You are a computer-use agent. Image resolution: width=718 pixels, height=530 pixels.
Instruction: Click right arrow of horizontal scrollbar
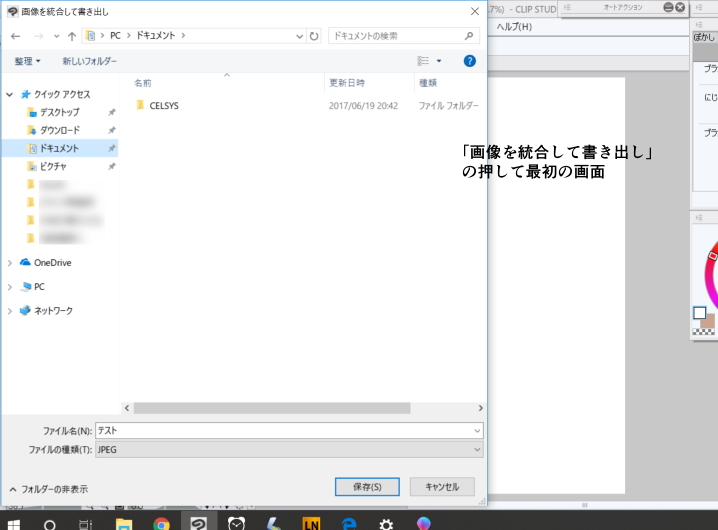[480, 408]
